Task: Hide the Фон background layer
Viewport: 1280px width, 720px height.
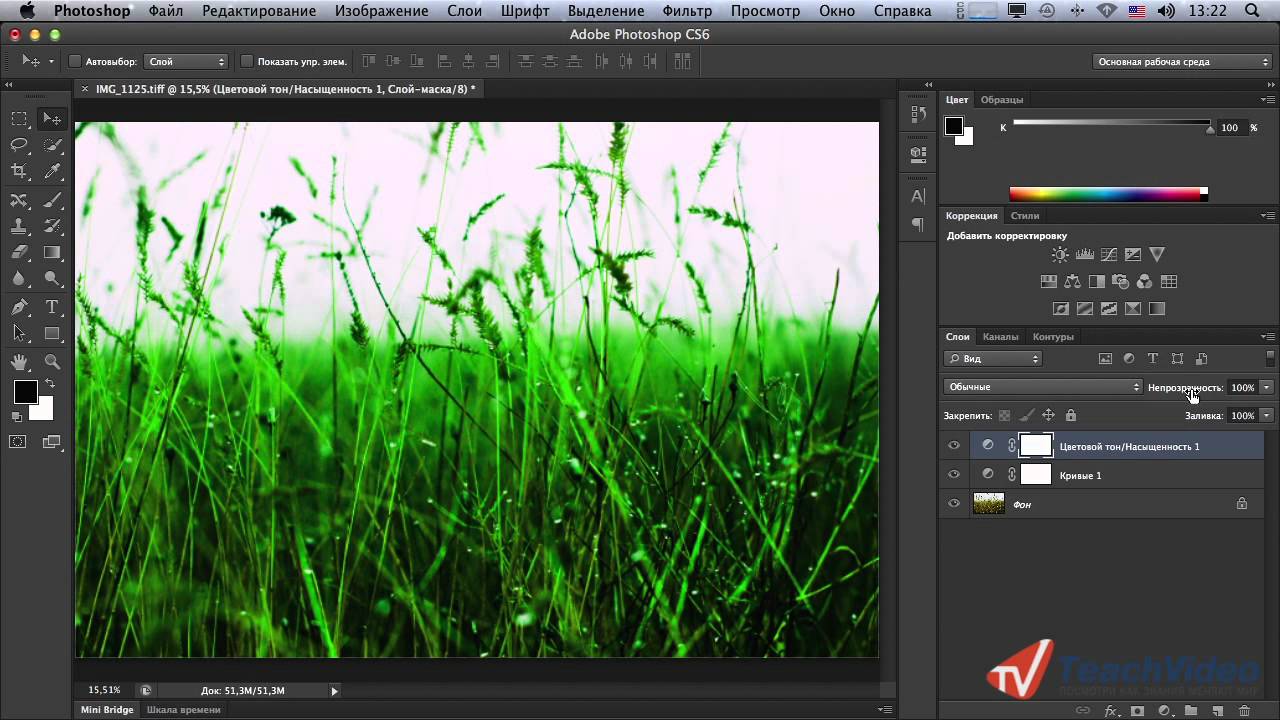Action: 953,504
